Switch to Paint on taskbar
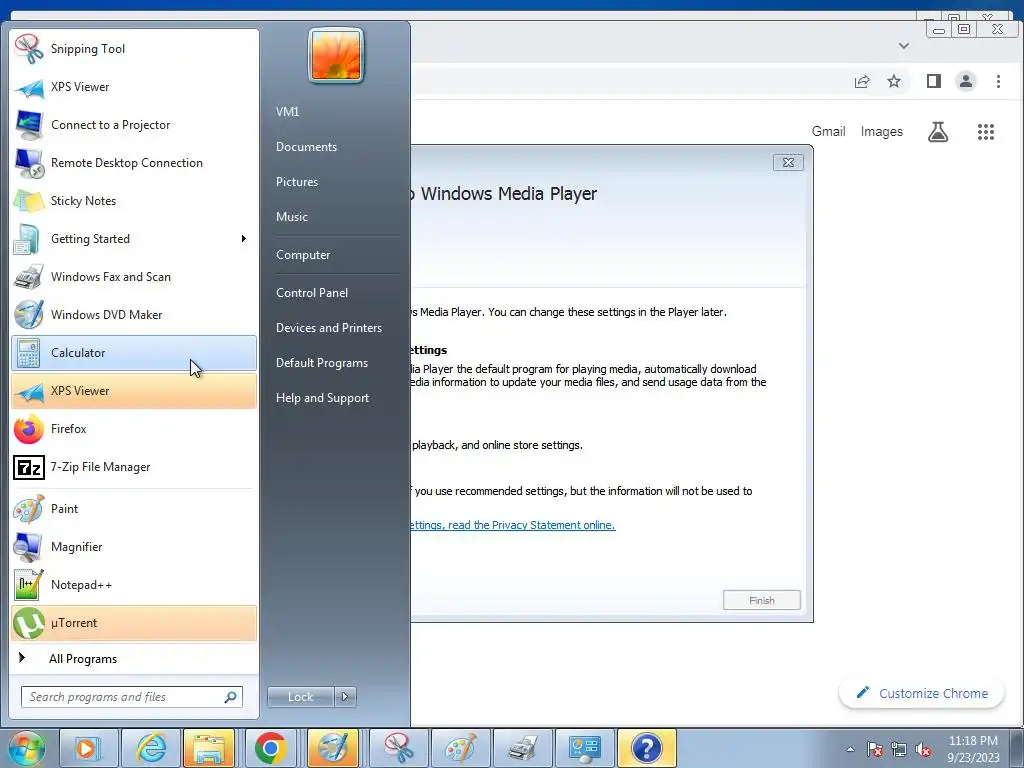This screenshot has width=1024, height=768. [x=460, y=748]
